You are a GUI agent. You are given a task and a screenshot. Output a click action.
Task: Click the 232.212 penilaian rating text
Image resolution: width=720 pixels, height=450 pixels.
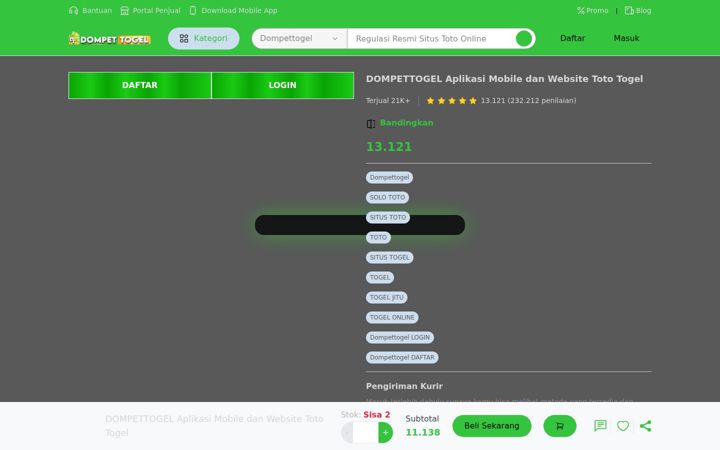[541, 101]
